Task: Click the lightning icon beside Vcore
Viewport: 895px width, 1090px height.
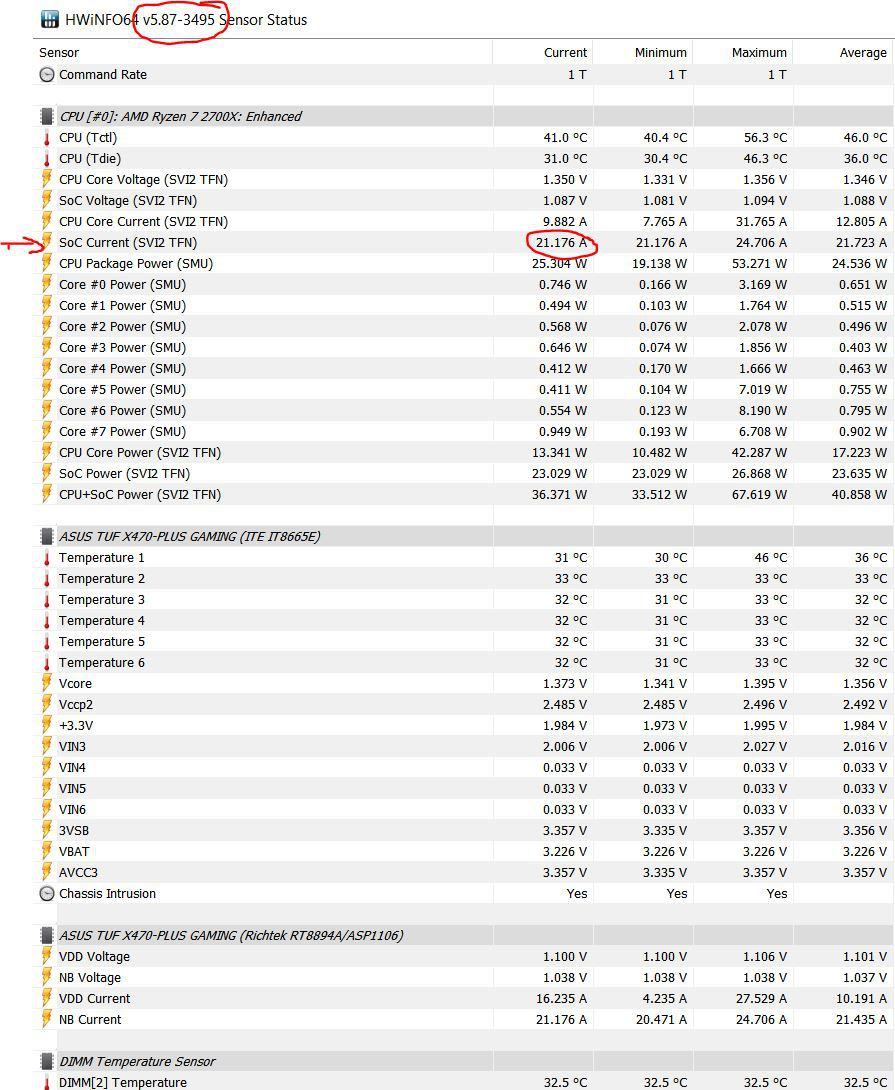Action: tap(47, 683)
